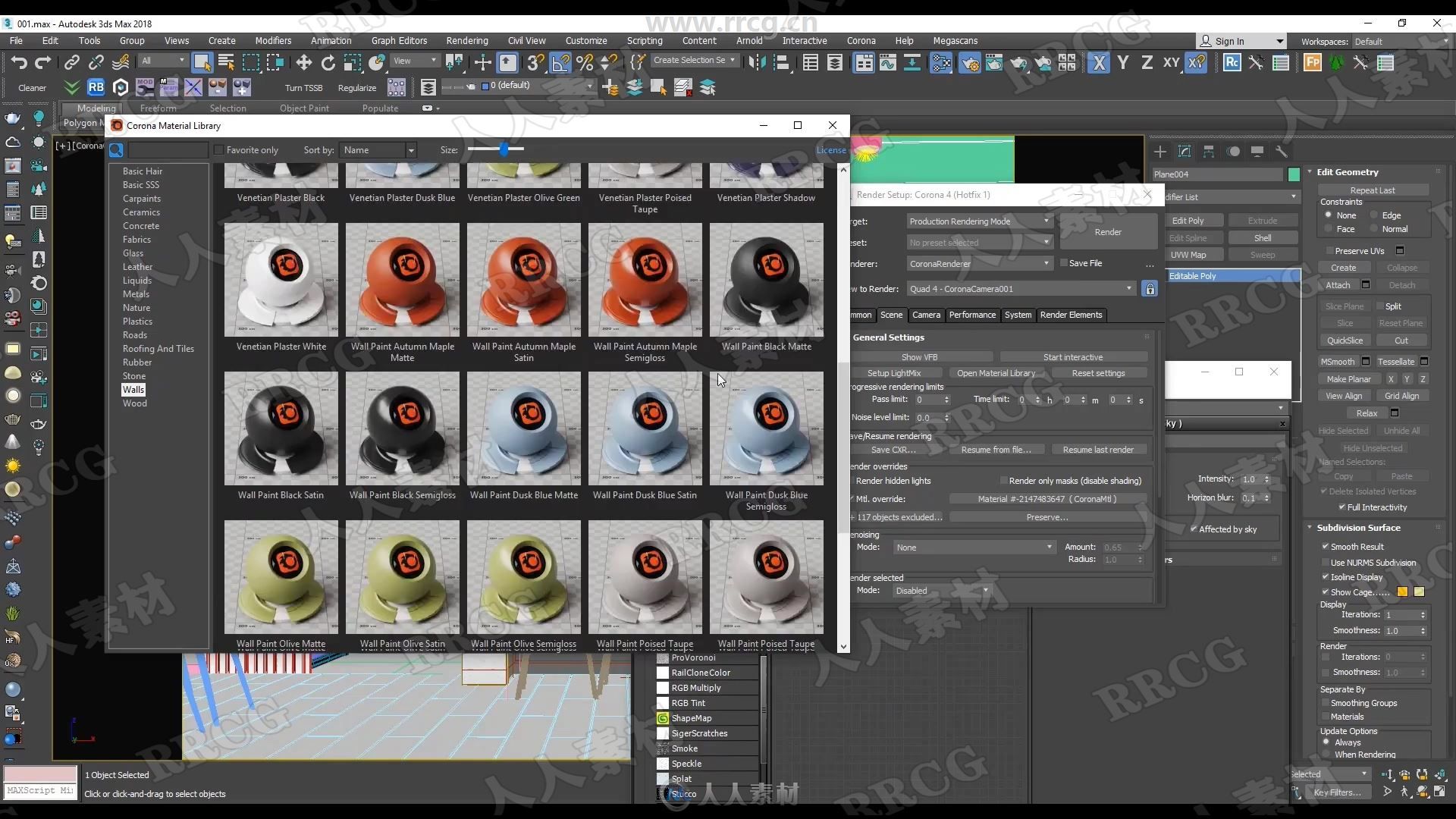Open the Rendered Frame Window icon
This screenshot has height=819, width=1456.
pos(994,62)
